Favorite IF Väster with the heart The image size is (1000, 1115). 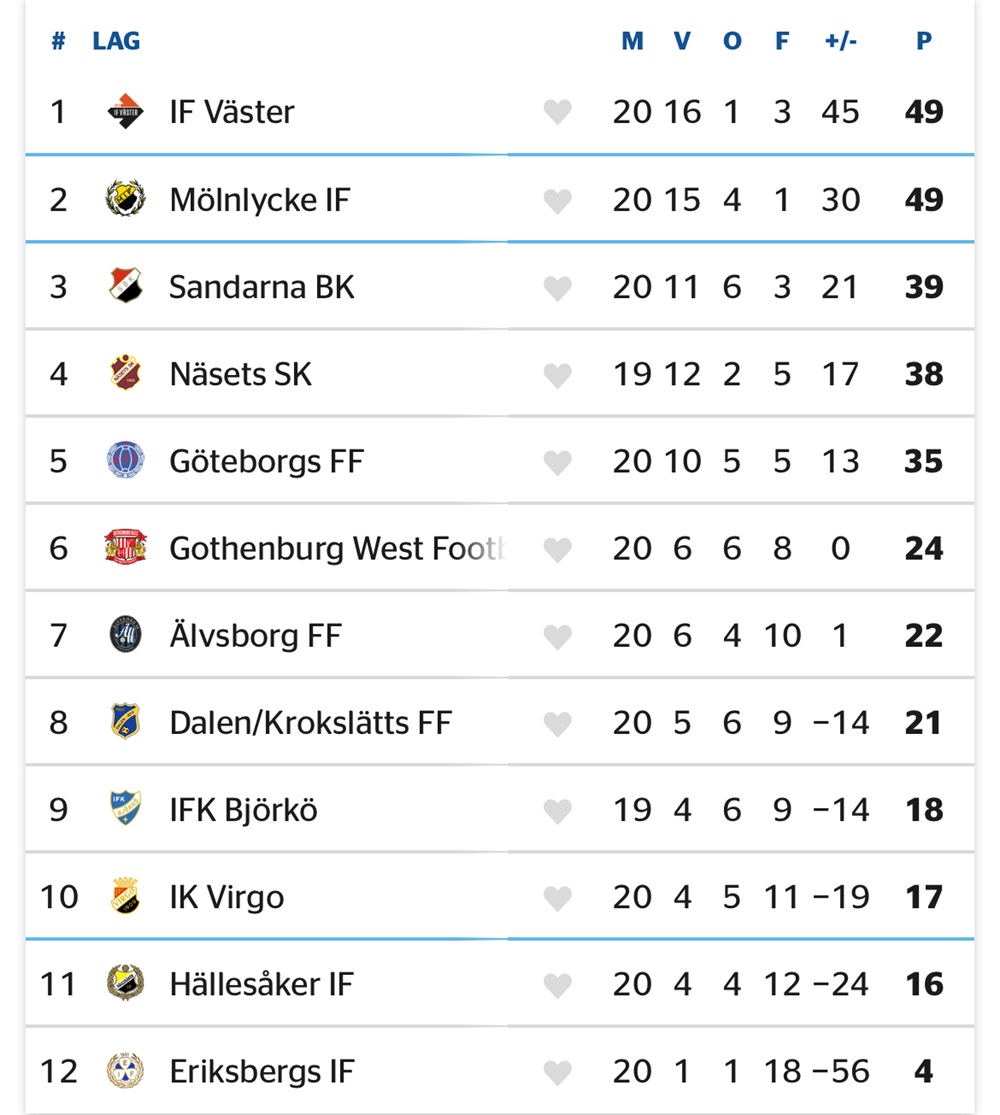(557, 112)
